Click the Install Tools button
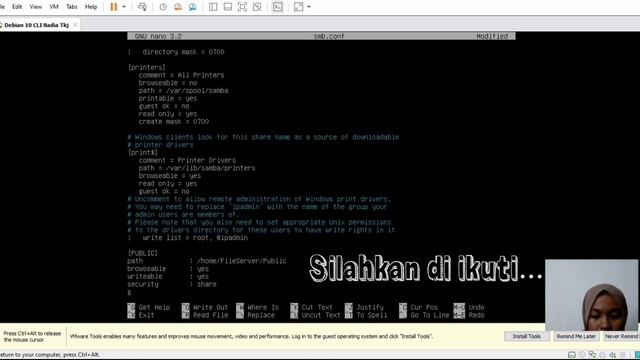Image resolution: width=640 pixels, height=360 pixels. point(527,336)
